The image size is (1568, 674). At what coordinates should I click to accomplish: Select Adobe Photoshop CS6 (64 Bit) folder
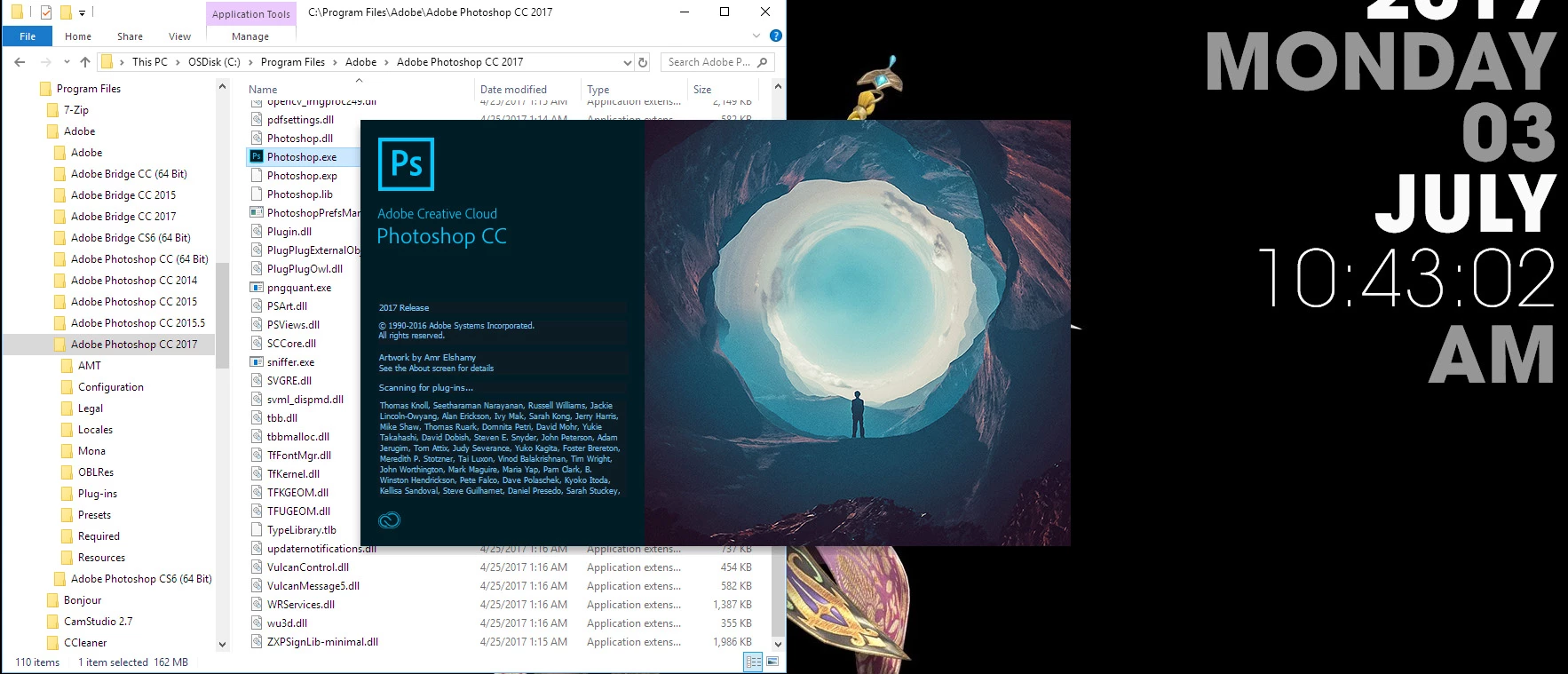(x=141, y=579)
